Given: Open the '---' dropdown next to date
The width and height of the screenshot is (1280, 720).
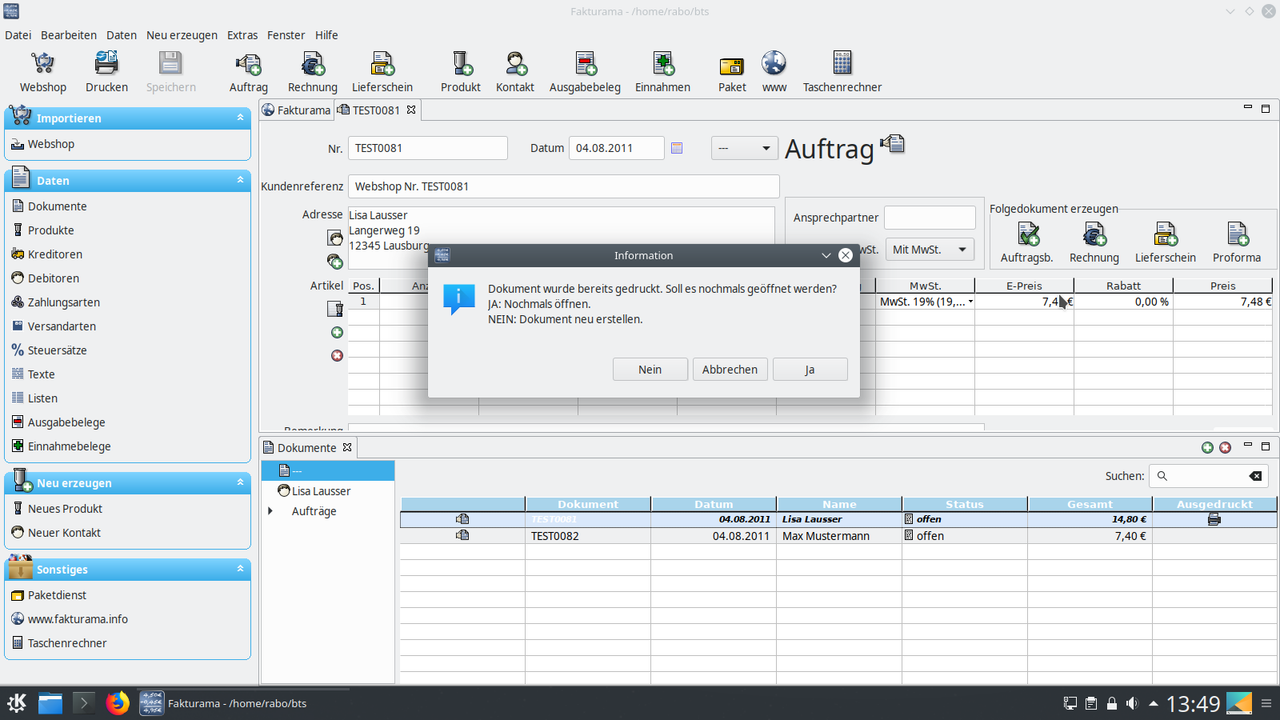Looking at the screenshot, I should click(x=744, y=148).
